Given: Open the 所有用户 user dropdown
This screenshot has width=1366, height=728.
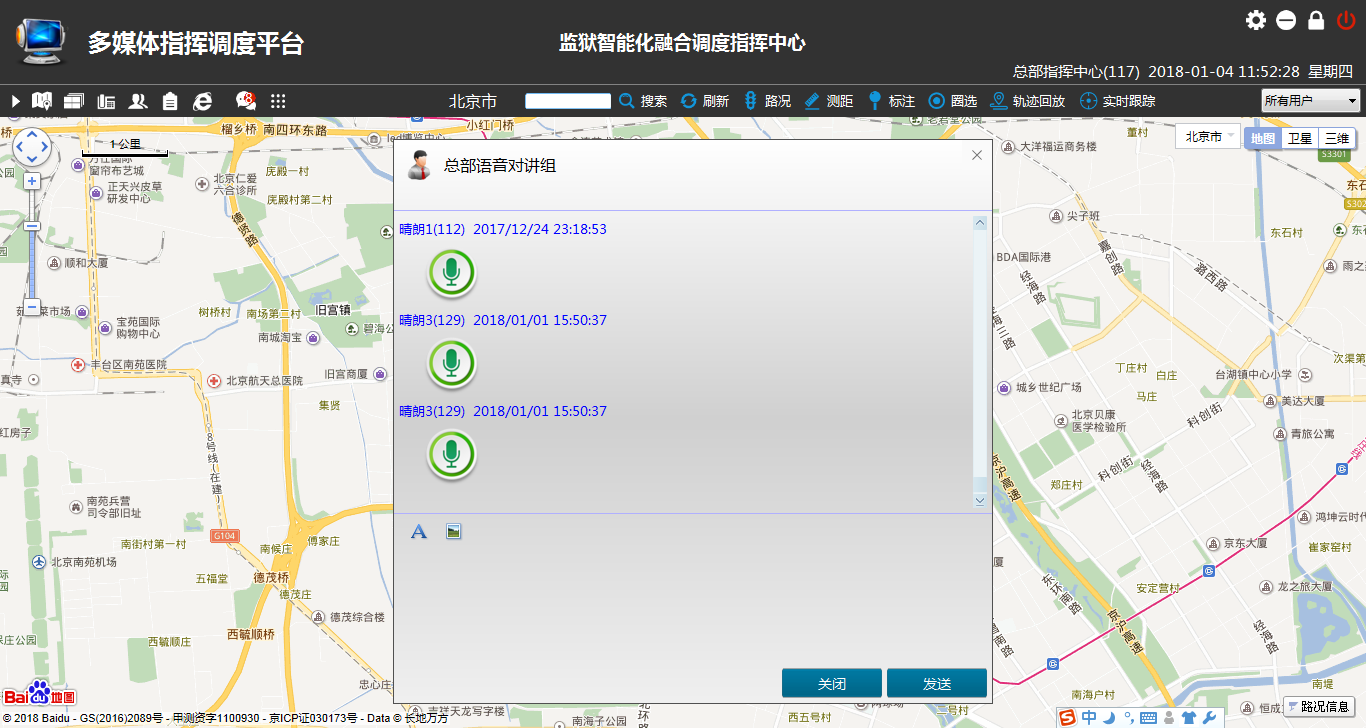Looking at the screenshot, I should (x=1310, y=101).
